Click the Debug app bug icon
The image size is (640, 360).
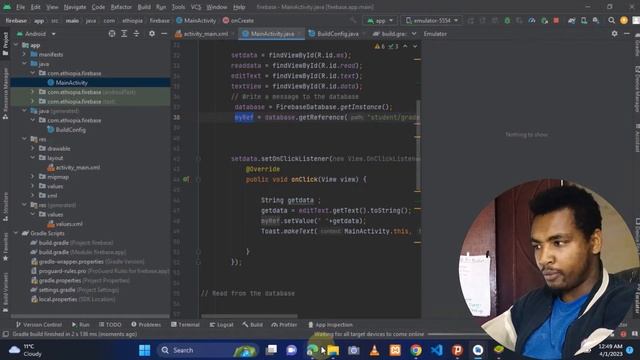507,20
